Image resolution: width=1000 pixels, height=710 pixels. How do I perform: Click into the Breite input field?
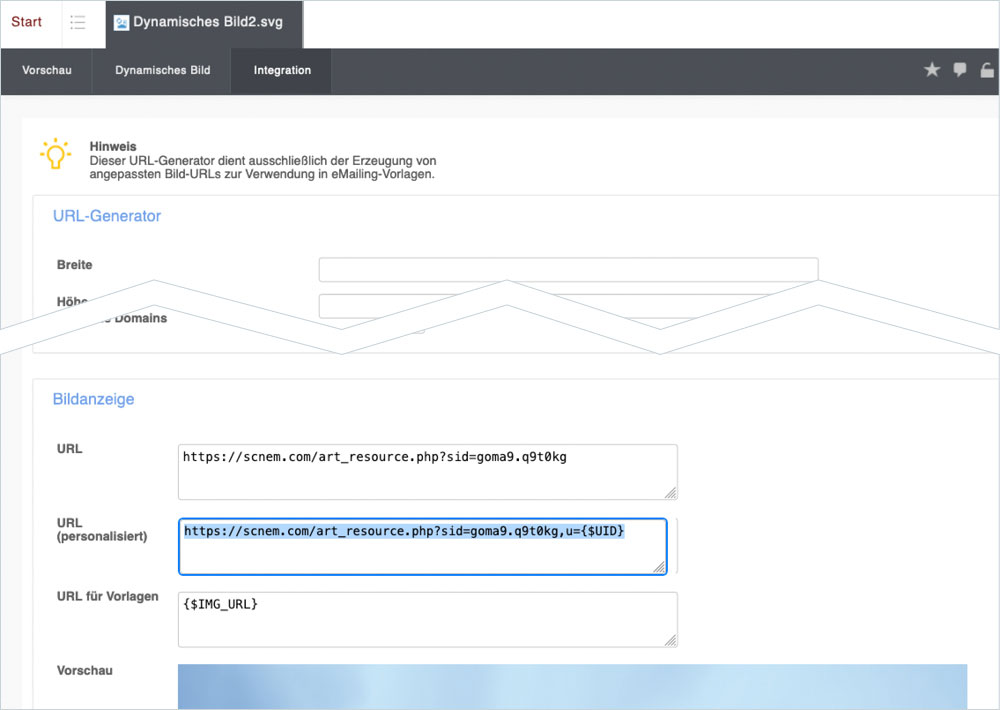[x=568, y=269]
